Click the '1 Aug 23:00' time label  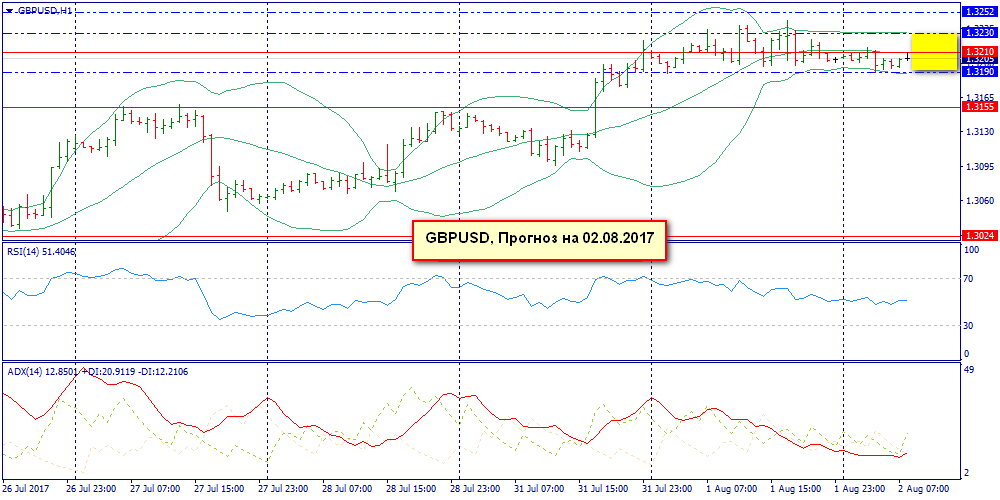coord(858,488)
